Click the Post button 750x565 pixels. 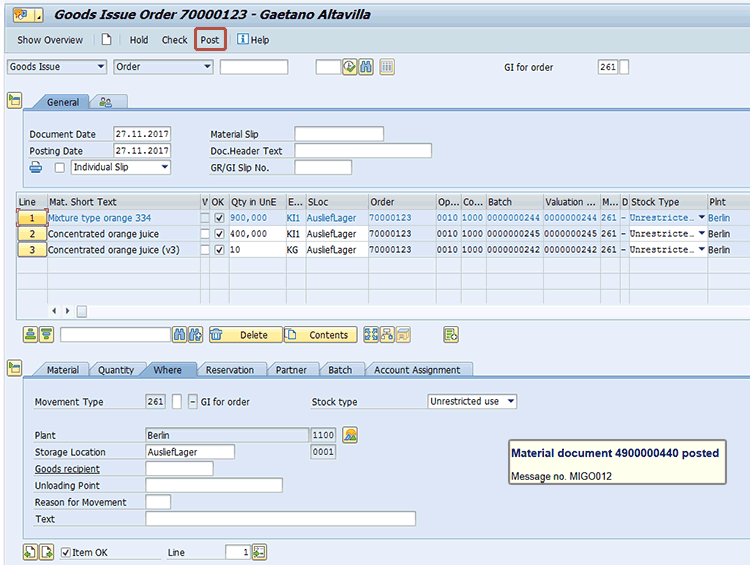210,40
